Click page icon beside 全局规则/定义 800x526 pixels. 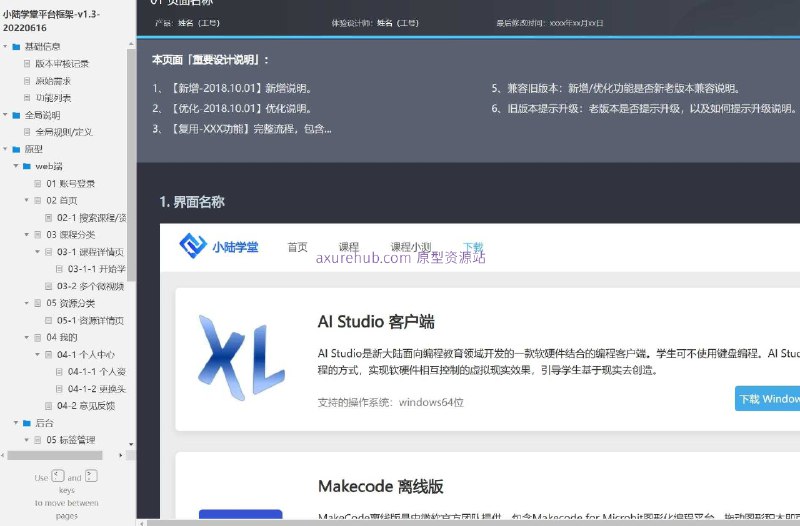click(x=27, y=132)
